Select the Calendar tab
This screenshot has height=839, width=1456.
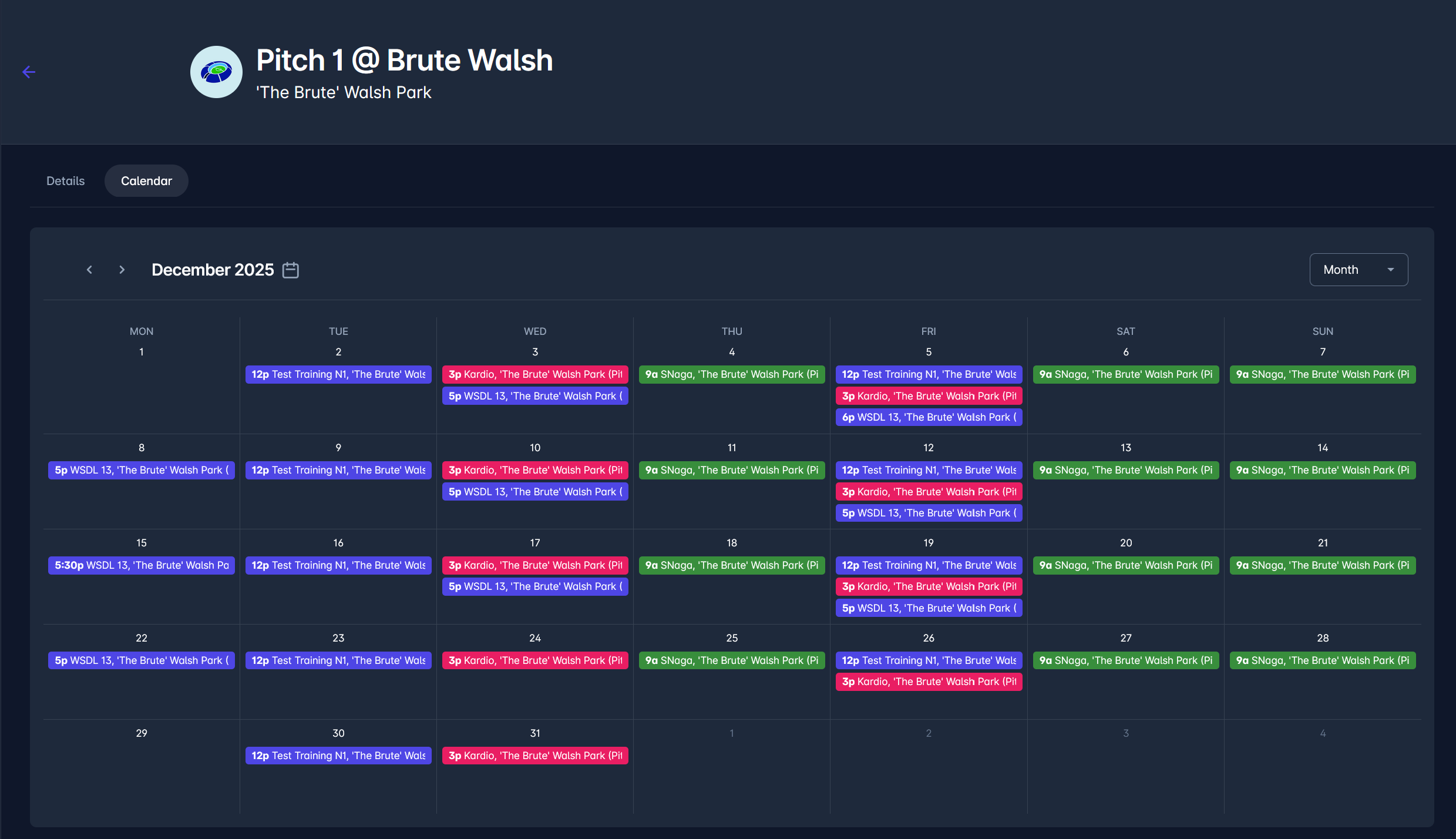[146, 181]
